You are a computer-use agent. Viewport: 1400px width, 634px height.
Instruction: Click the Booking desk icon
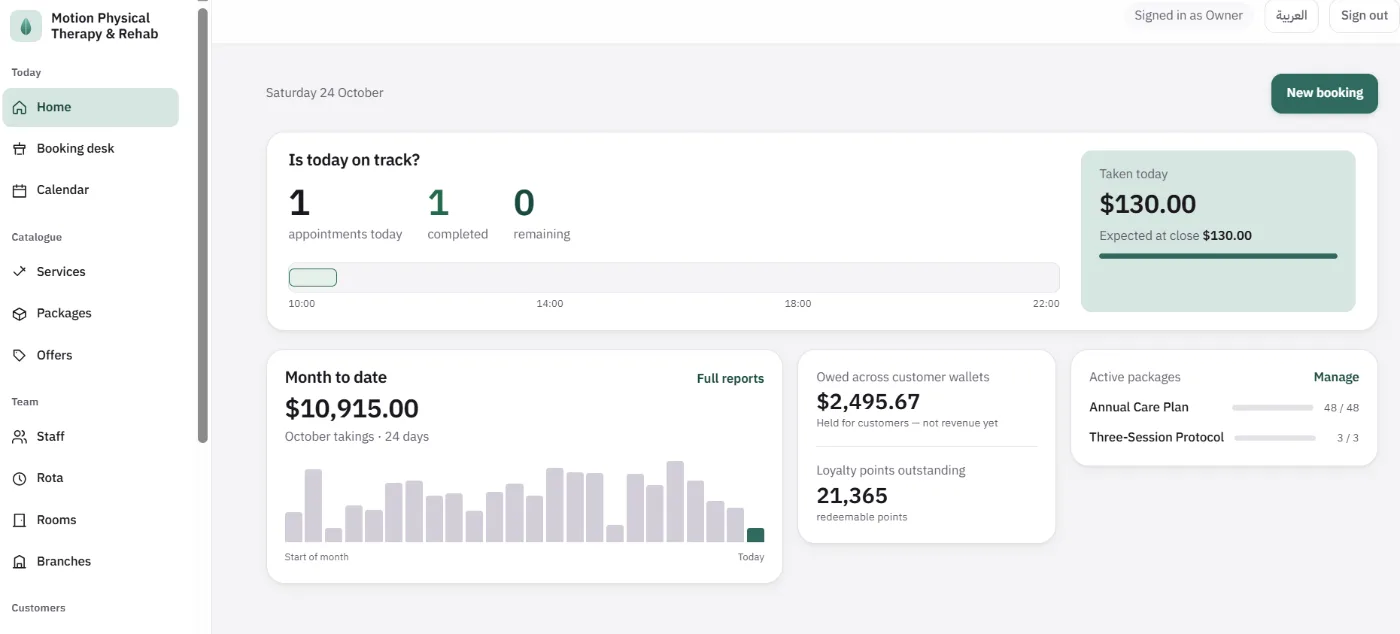(19, 149)
